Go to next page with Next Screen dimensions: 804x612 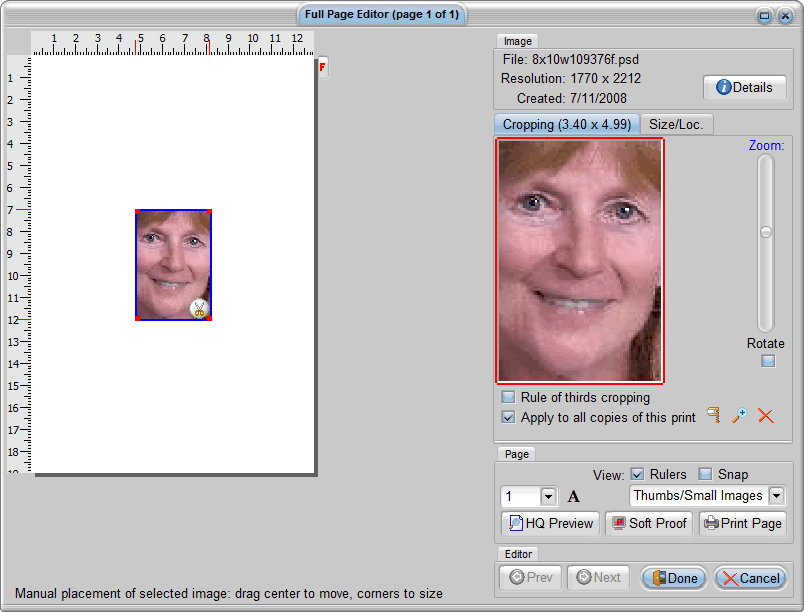tap(598, 578)
